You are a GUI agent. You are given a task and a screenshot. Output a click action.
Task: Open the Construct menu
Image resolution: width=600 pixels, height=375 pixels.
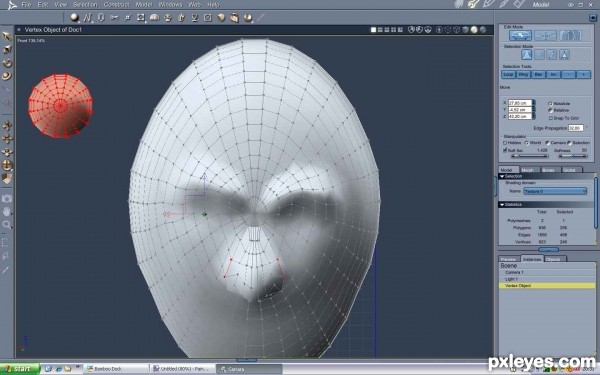click(116, 5)
